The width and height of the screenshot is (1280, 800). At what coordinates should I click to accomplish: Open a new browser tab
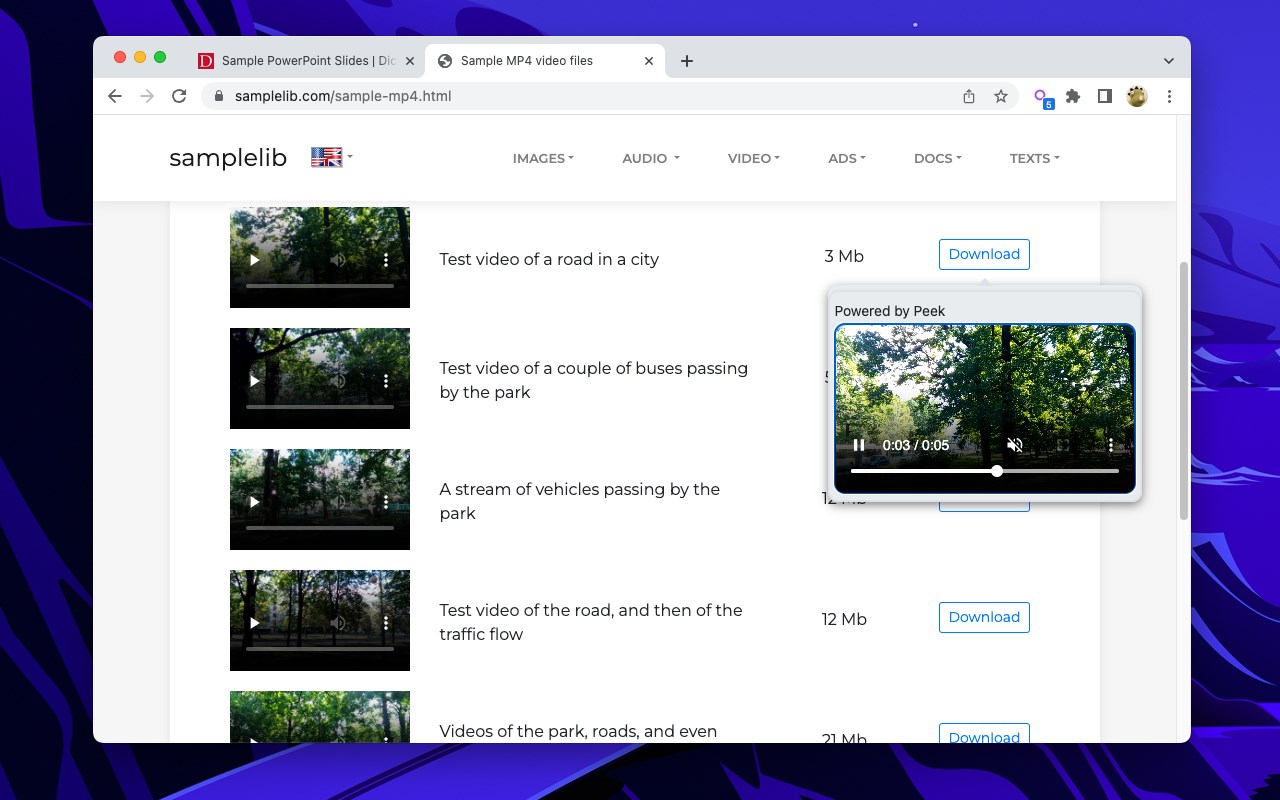pyautogui.click(x=687, y=61)
